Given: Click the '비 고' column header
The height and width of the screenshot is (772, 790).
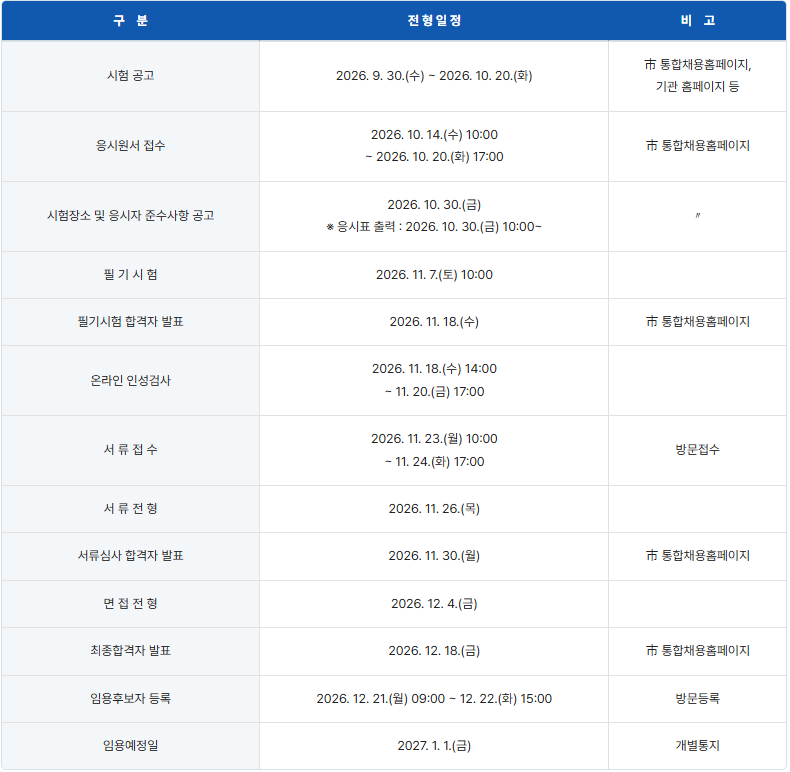Looking at the screenshot, I should (697, 21).
